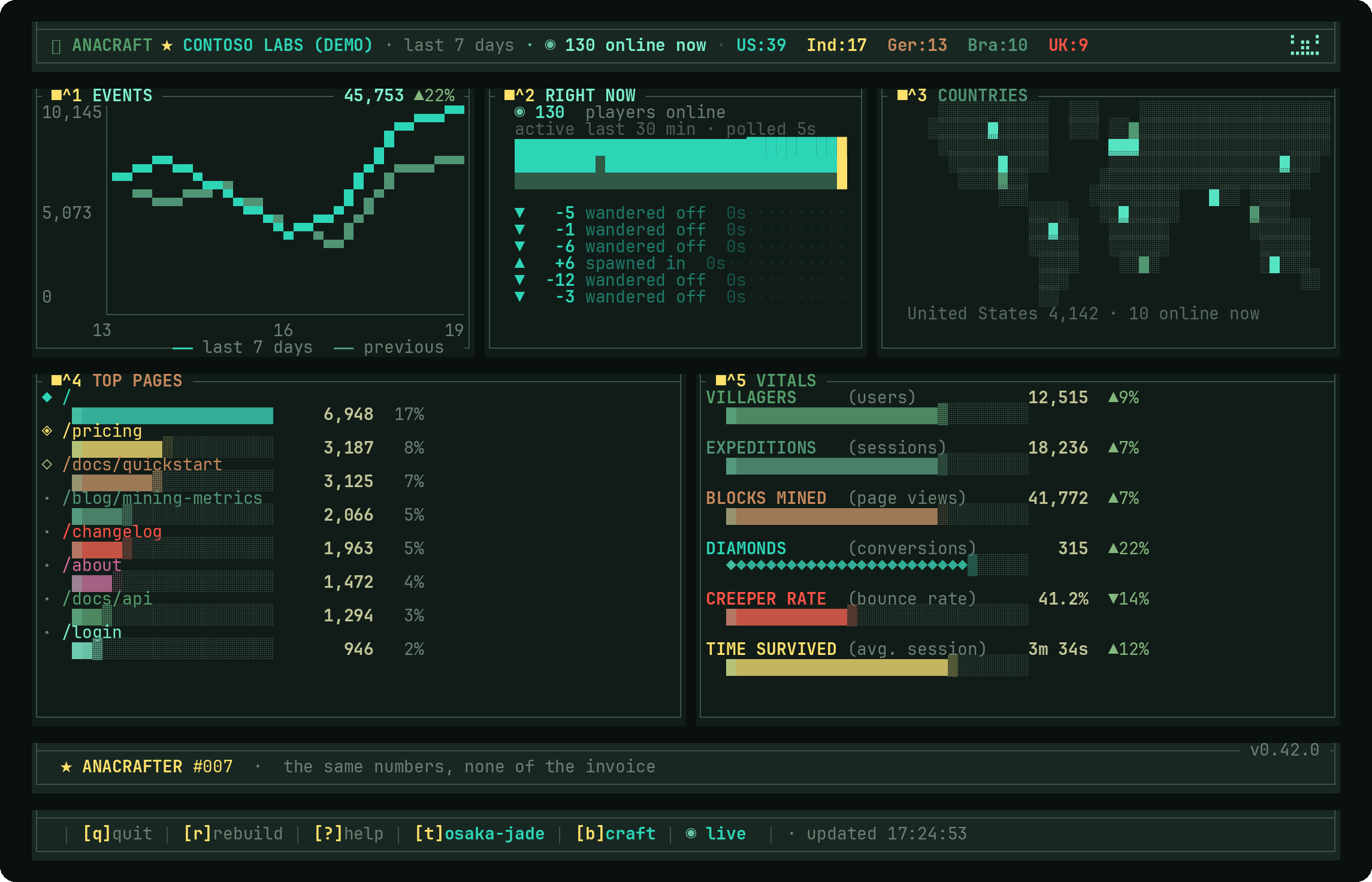1372x882 pixels.
Task: Click the /blog/mining-metrics page row
Action: [x=234, y=508]
